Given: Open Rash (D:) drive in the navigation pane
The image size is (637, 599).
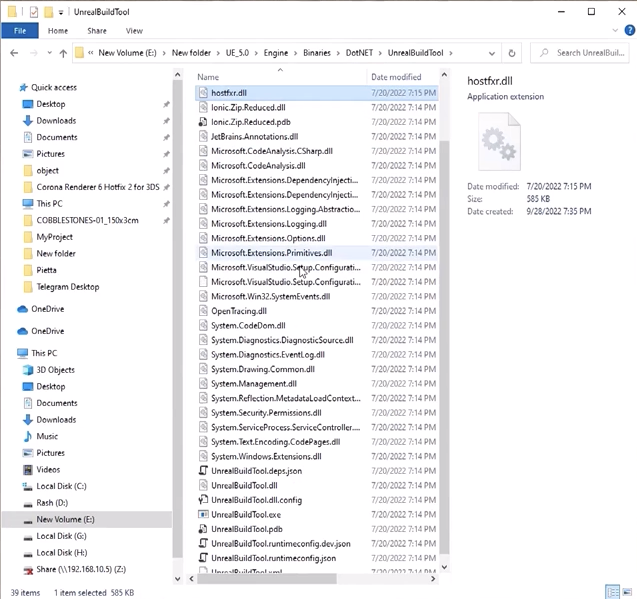Looking at the screenshot, I should 52,503.
